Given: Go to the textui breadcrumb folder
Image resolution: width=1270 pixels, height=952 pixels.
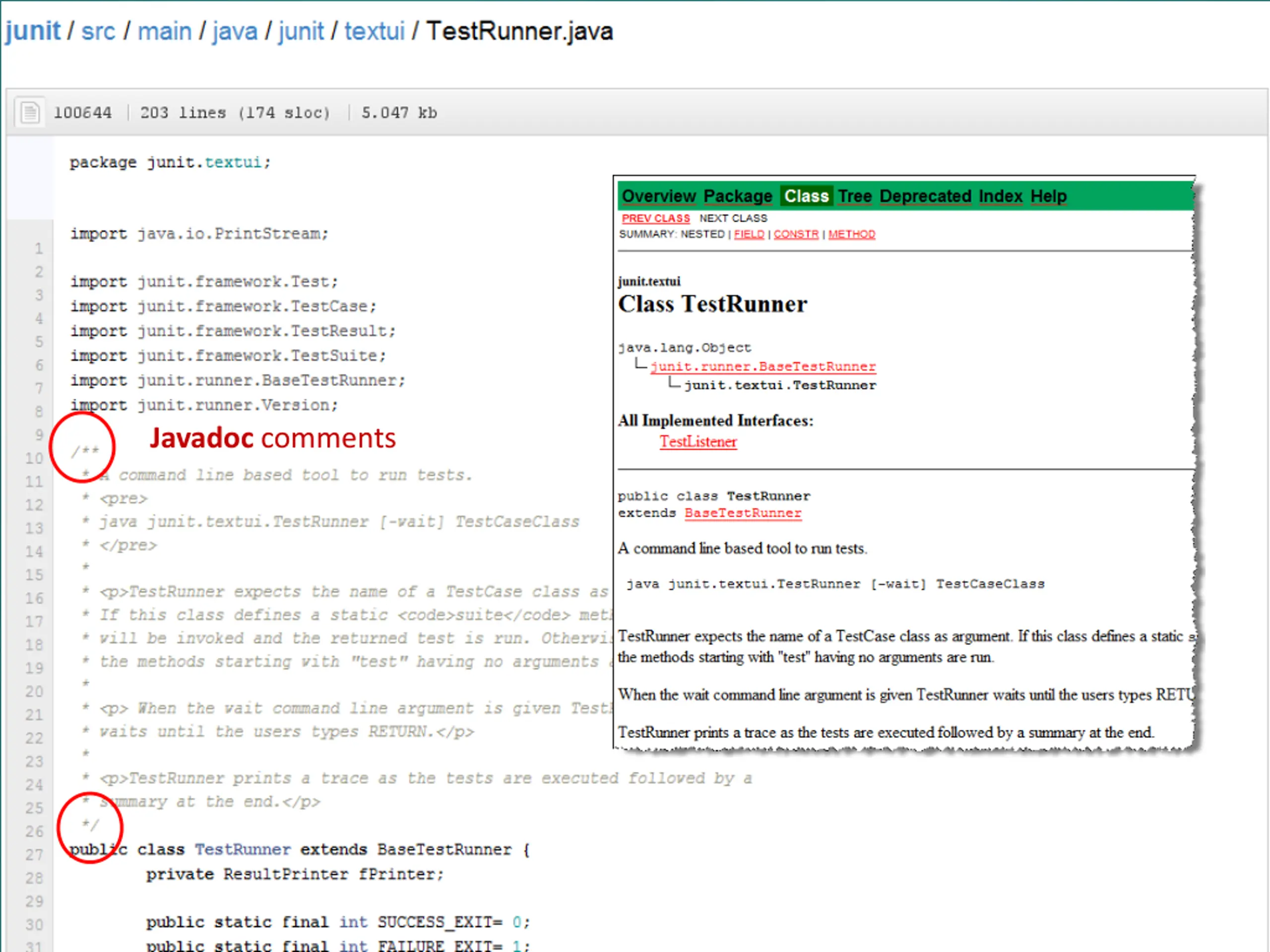Looking at the screenshot, I should point(375,32).
